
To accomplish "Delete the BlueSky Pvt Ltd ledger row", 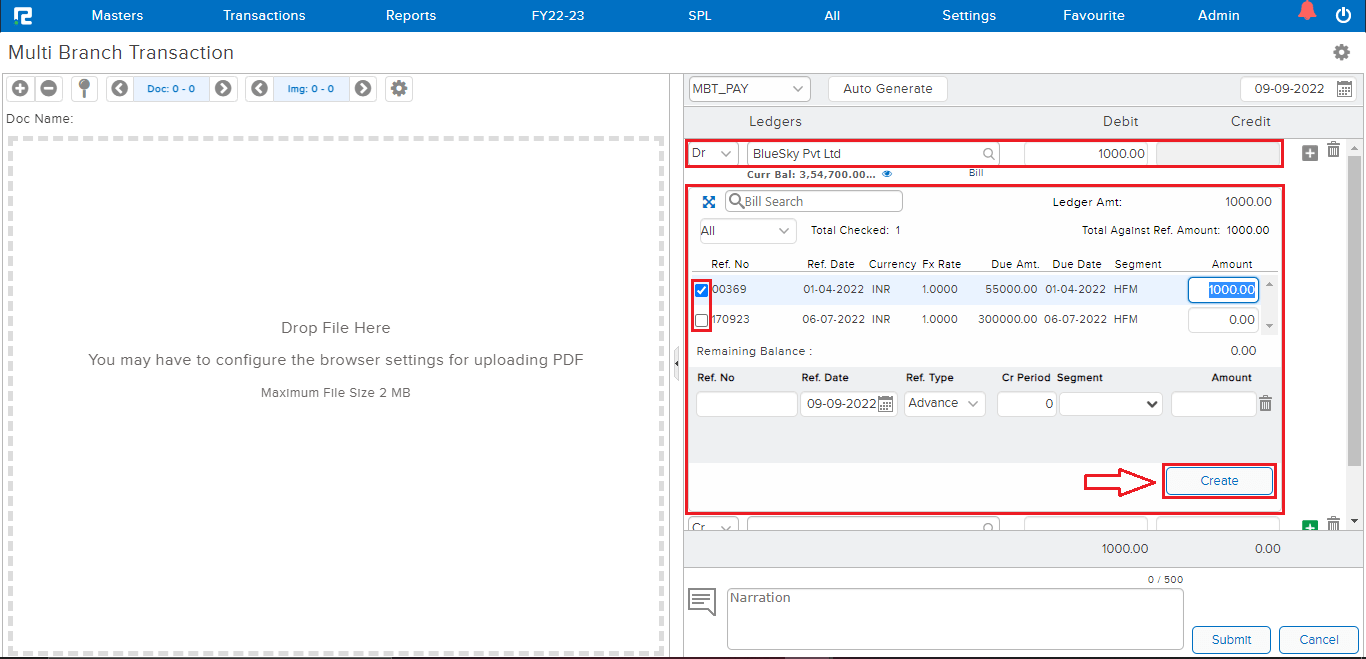I will (1333, 150).
